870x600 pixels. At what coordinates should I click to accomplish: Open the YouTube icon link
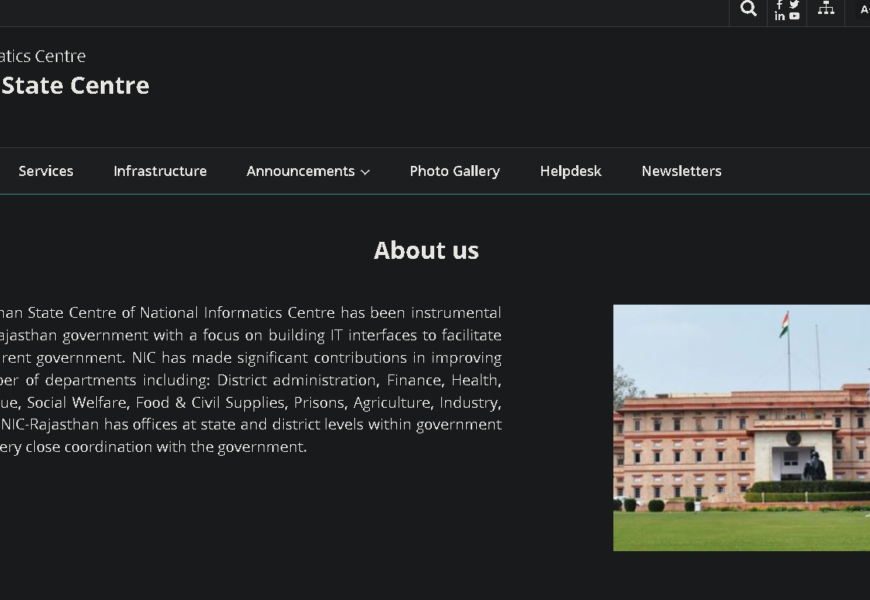[x=794, y=16]
